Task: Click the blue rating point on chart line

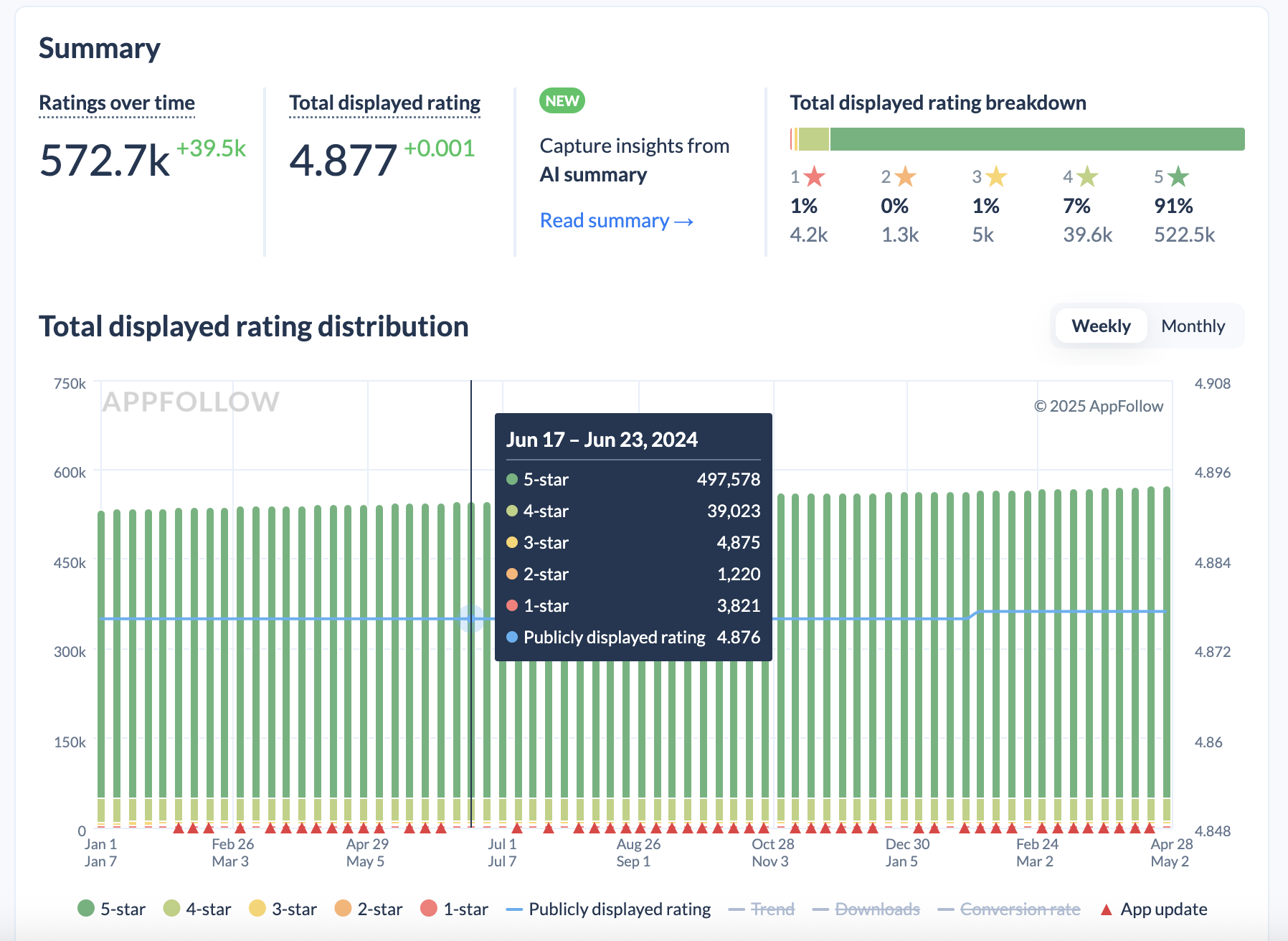Action: pos(471,618)
